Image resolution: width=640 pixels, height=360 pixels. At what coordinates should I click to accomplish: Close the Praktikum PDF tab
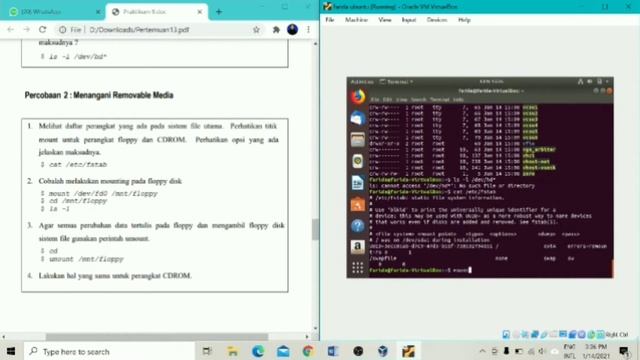pos(200,12)
